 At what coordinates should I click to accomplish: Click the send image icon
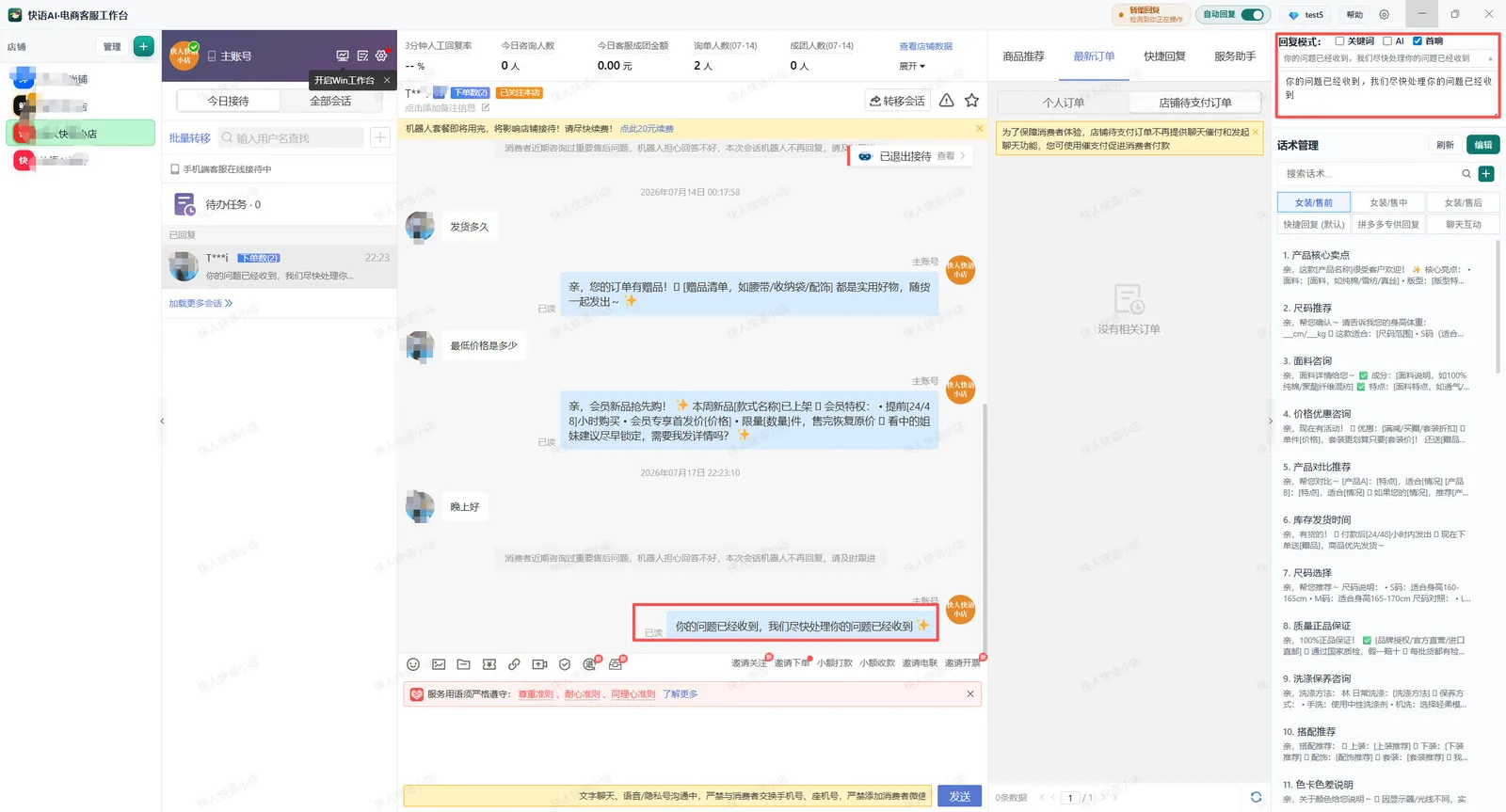point(439,664)
